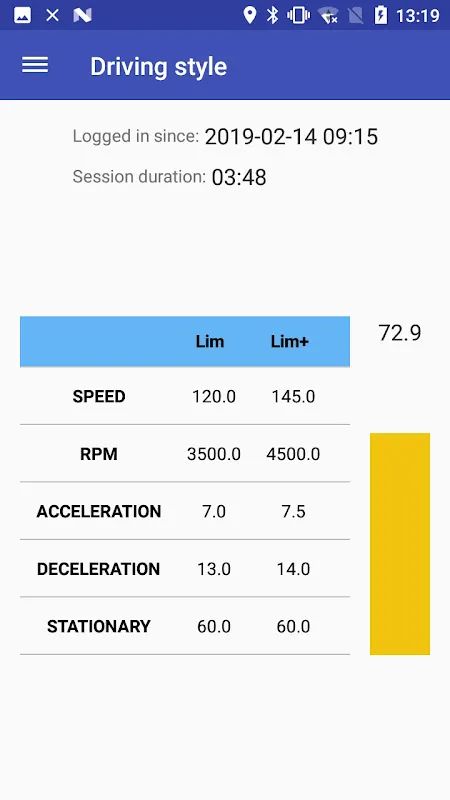Viewport: 450px width, 800px height.
Task: Tap the Bluetooth status bar icon
Action: [273, 15]
